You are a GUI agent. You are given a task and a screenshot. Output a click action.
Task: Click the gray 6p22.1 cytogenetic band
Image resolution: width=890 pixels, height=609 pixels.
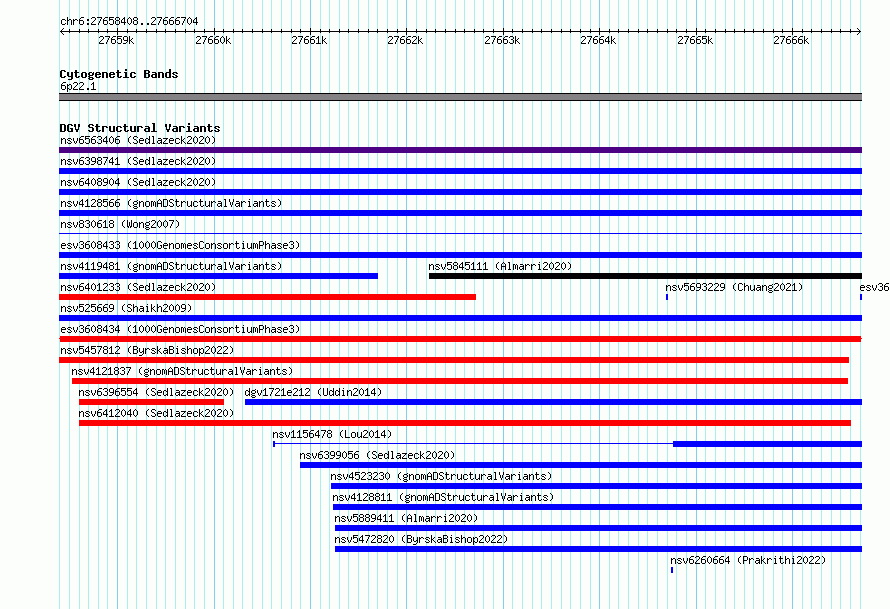point(460,97)
